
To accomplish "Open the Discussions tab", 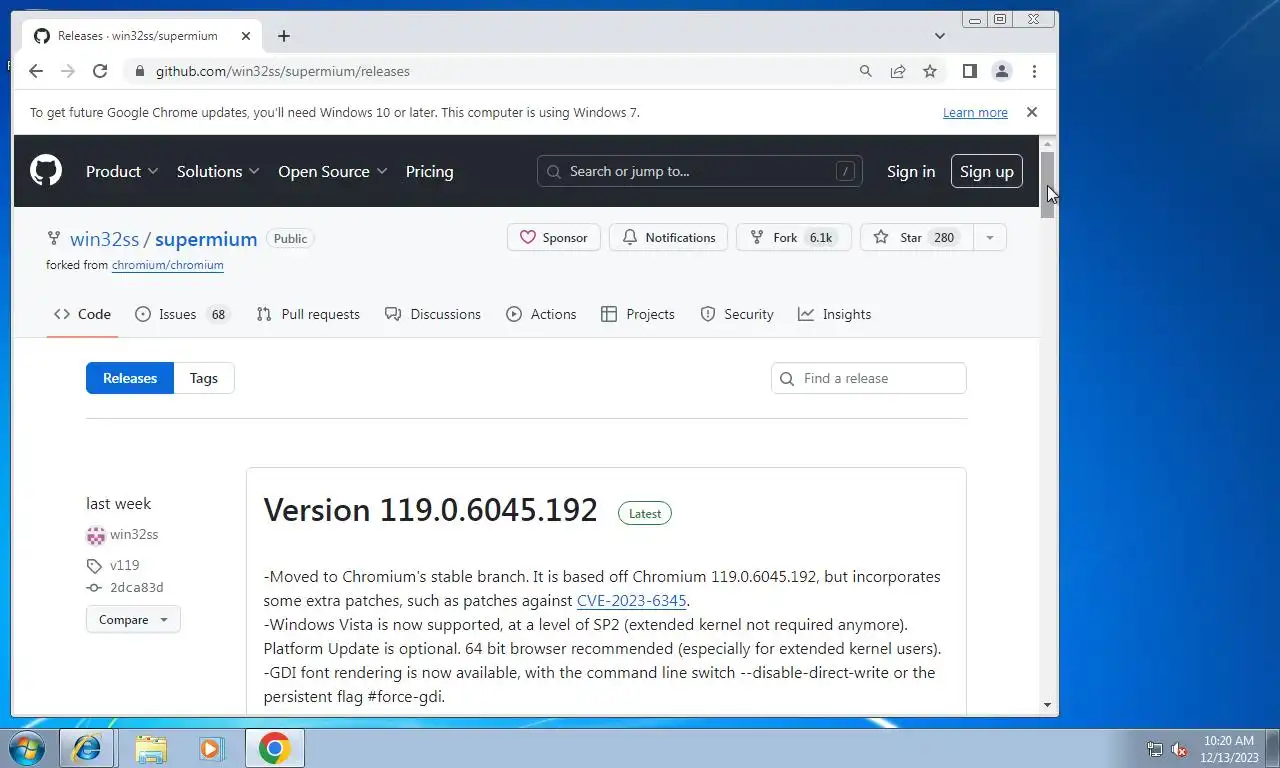I will click(433, 314).
